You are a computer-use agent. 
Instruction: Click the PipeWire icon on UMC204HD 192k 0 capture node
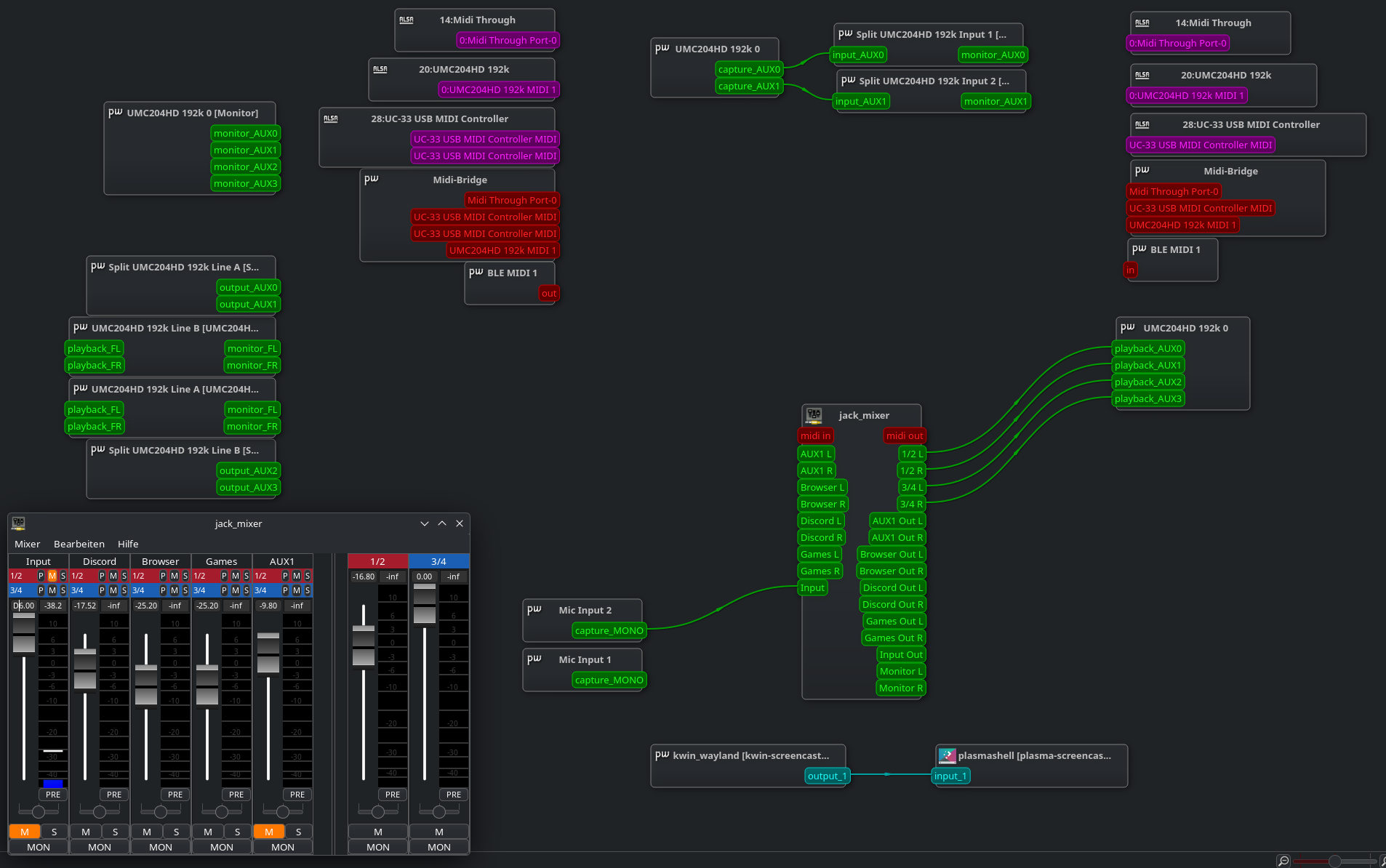(662, 49)
